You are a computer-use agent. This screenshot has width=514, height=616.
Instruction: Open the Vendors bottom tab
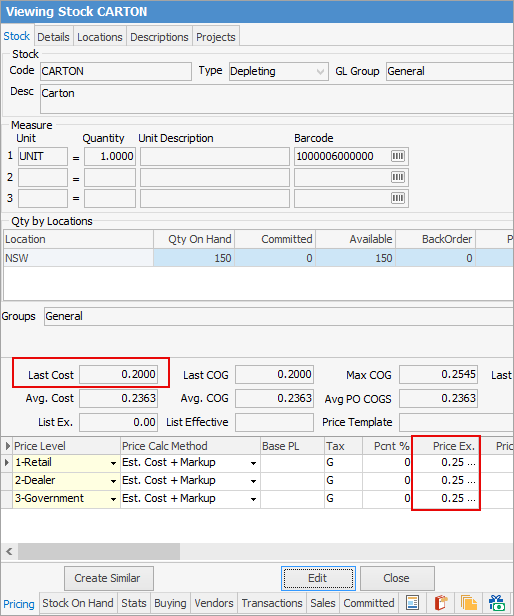pos(214,603)
